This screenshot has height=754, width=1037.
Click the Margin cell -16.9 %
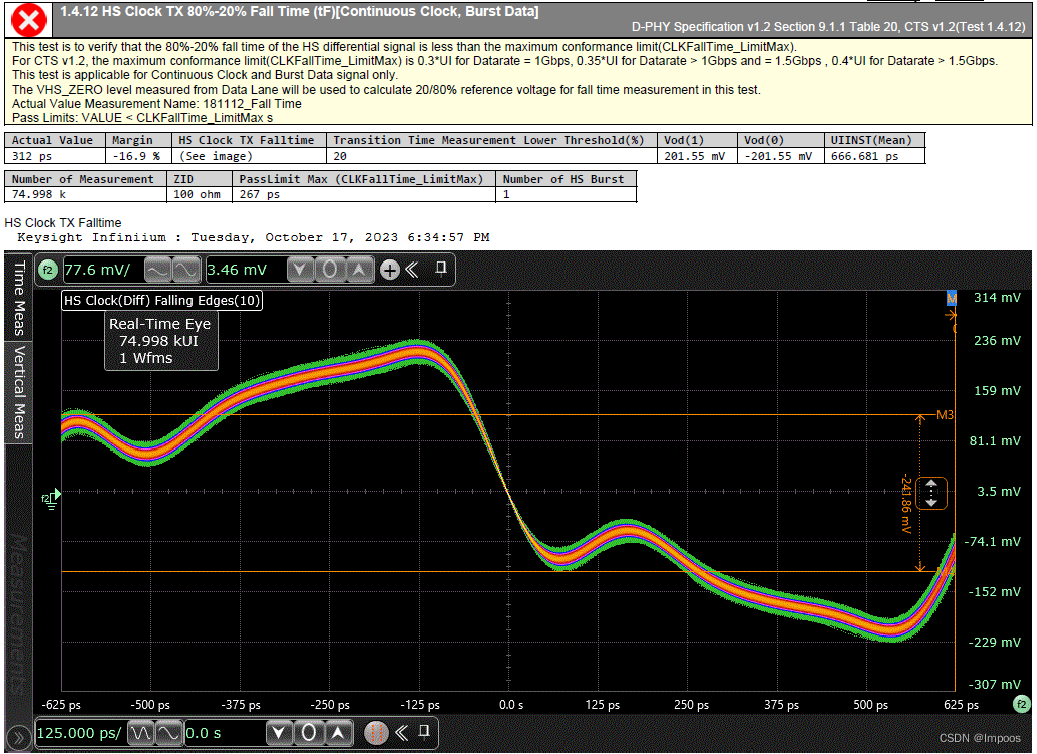tap(138, 156)
